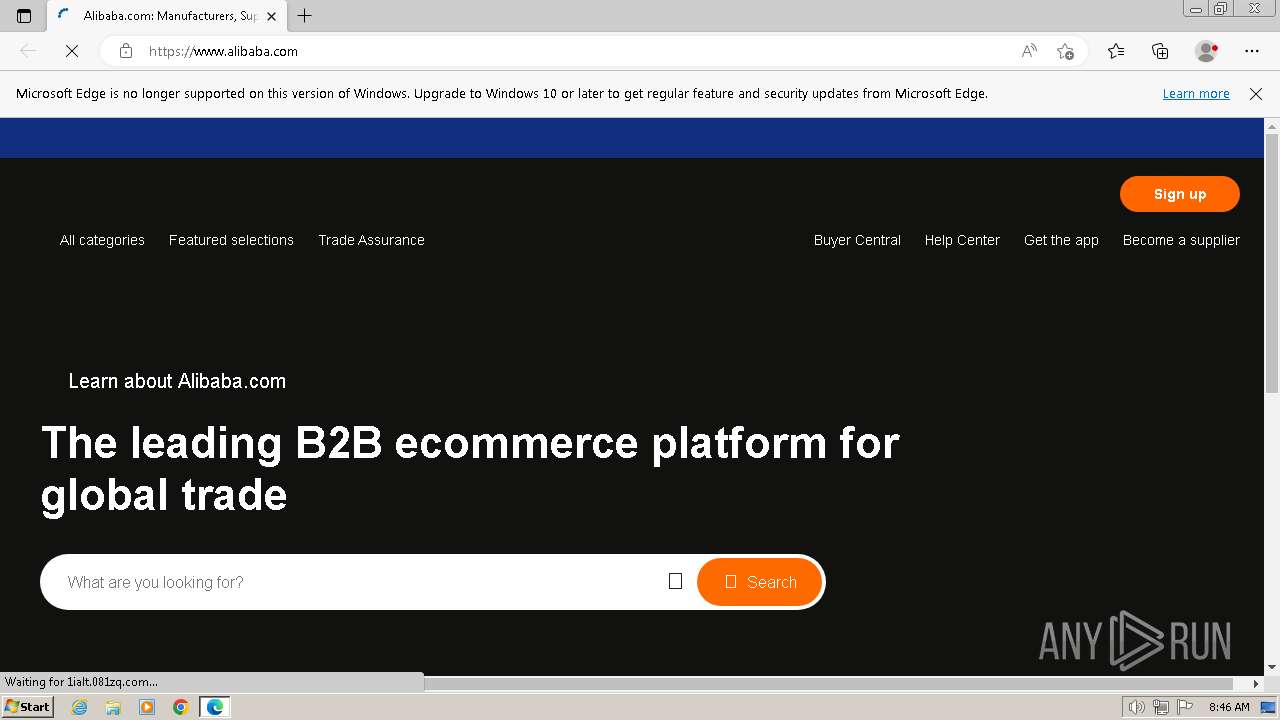Open the volume speaker tray icon

(x=1136, y=707)
